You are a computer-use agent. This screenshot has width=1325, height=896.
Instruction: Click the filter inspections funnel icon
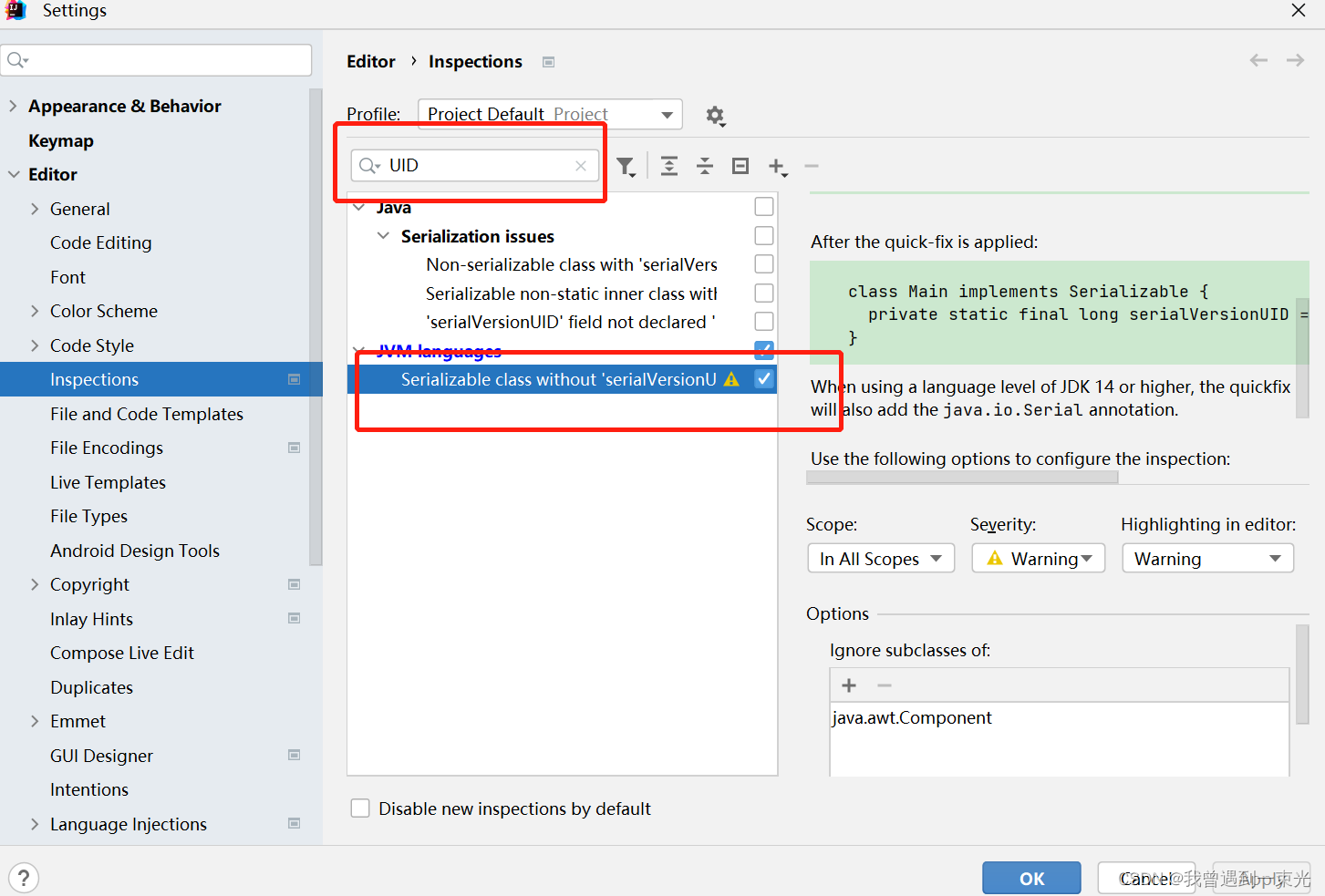point(626,166)
